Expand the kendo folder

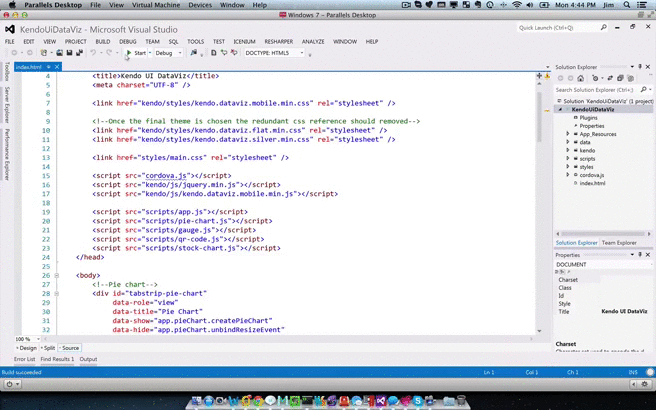pyautogui.click(x=568, y=150)
